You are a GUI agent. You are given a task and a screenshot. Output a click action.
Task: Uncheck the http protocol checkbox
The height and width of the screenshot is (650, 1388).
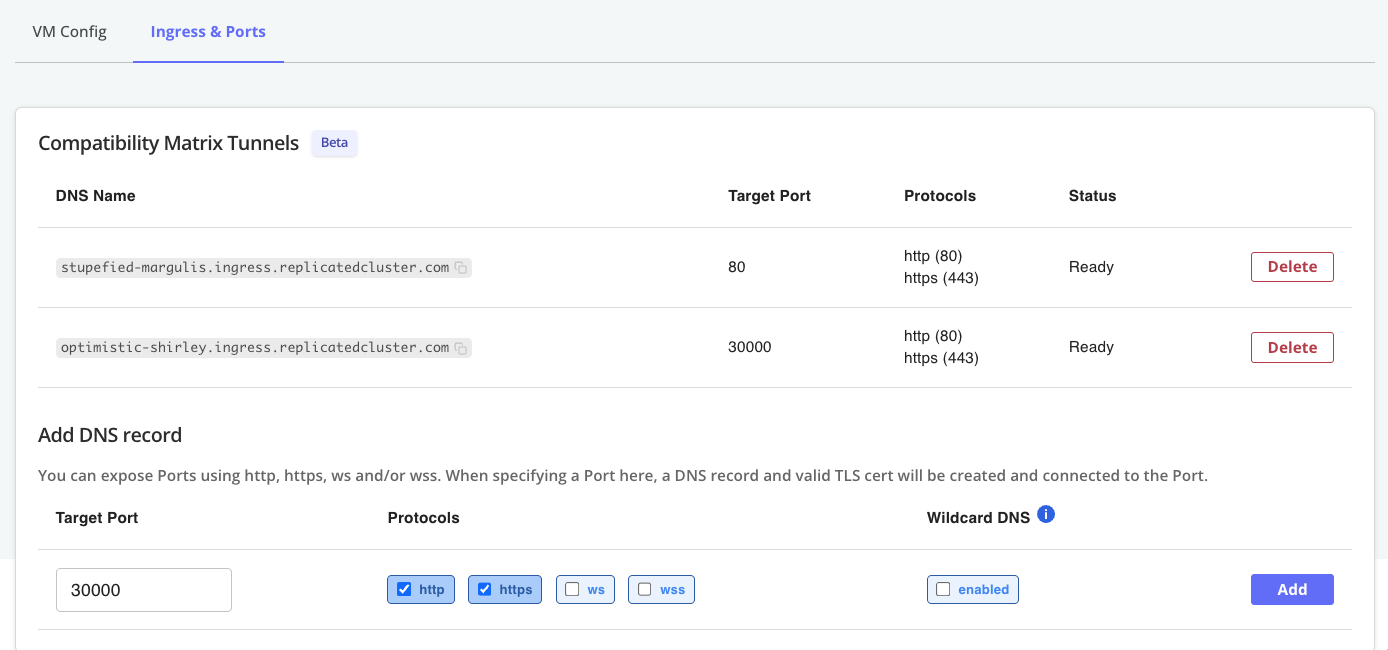coord(406,589)
